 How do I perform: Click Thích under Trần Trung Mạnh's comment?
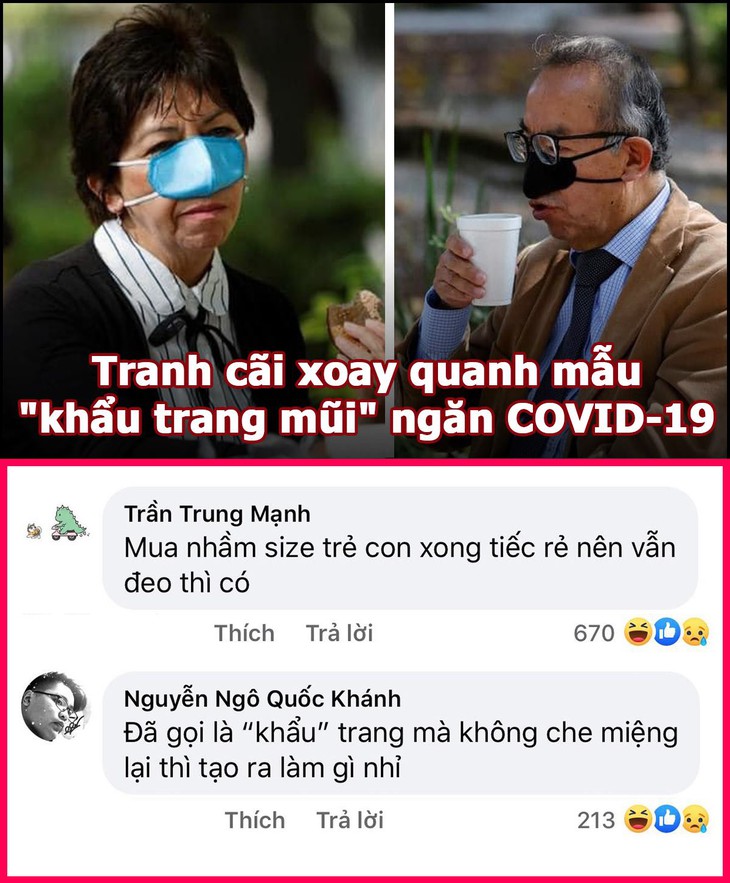point(244,634)
